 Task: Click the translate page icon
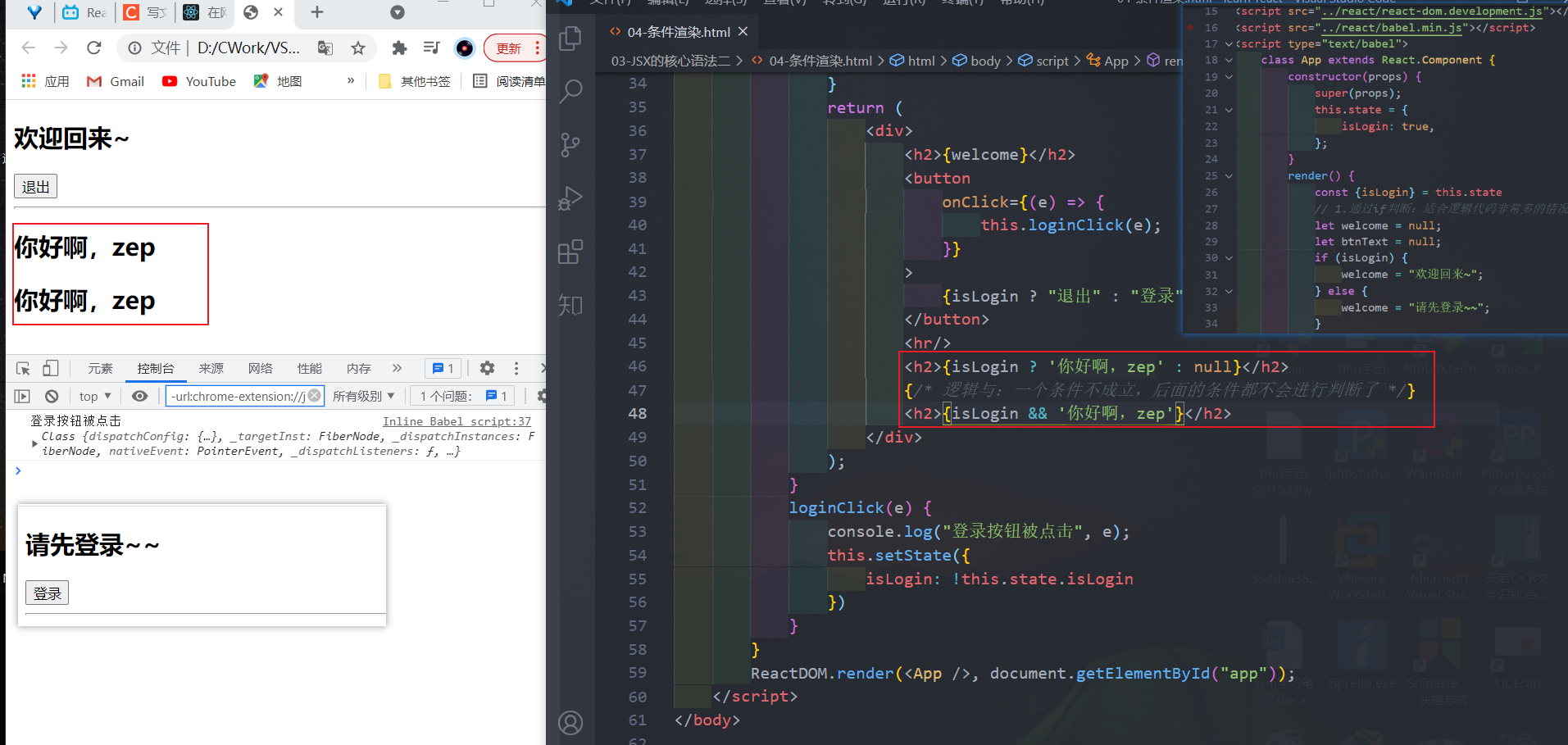click(x=325, y=48)
